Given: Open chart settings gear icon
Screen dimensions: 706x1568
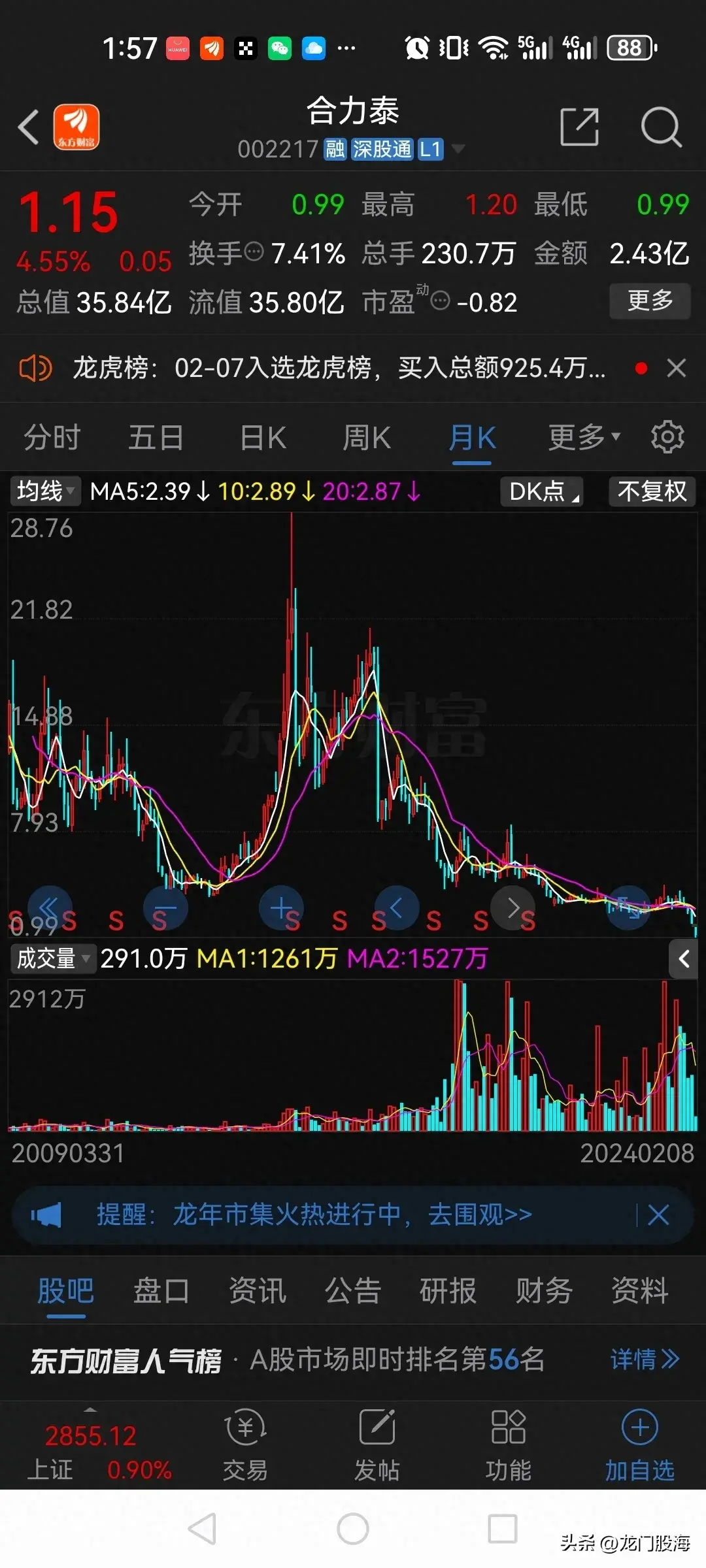Looking at the screenshot, I should 667,437.
